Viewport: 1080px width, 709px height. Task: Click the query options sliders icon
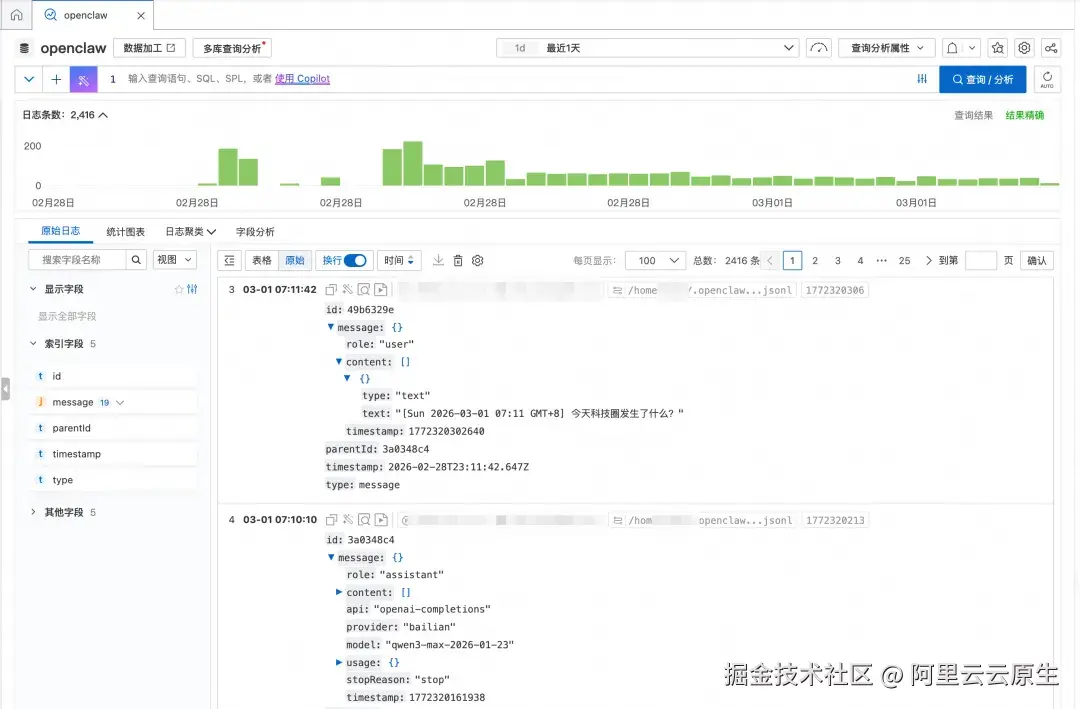point(922,79)
